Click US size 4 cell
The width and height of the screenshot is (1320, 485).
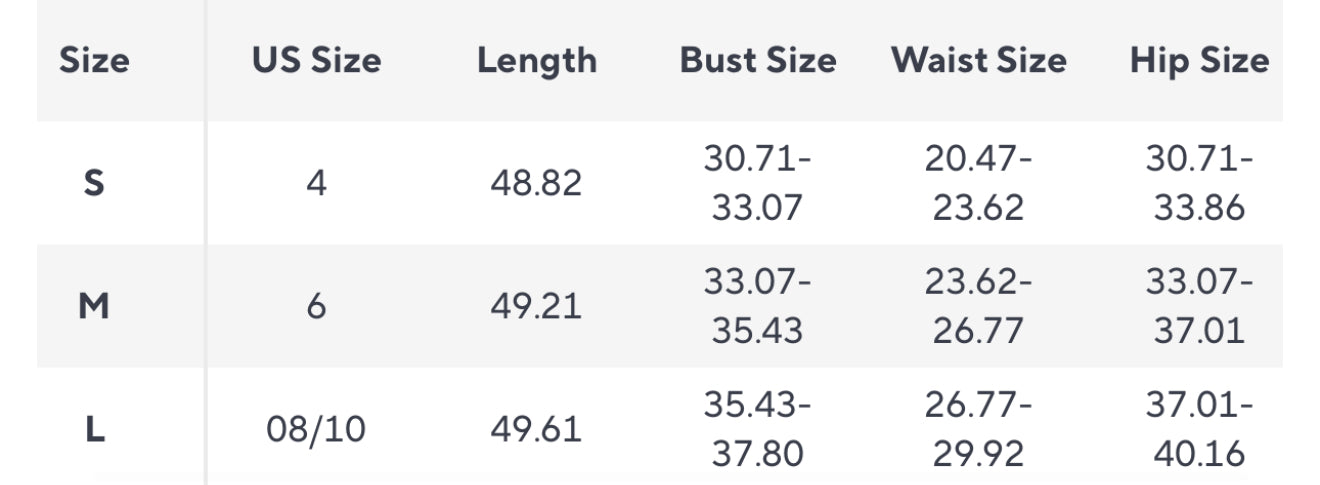pyautogui.click(x=316, y=184)
